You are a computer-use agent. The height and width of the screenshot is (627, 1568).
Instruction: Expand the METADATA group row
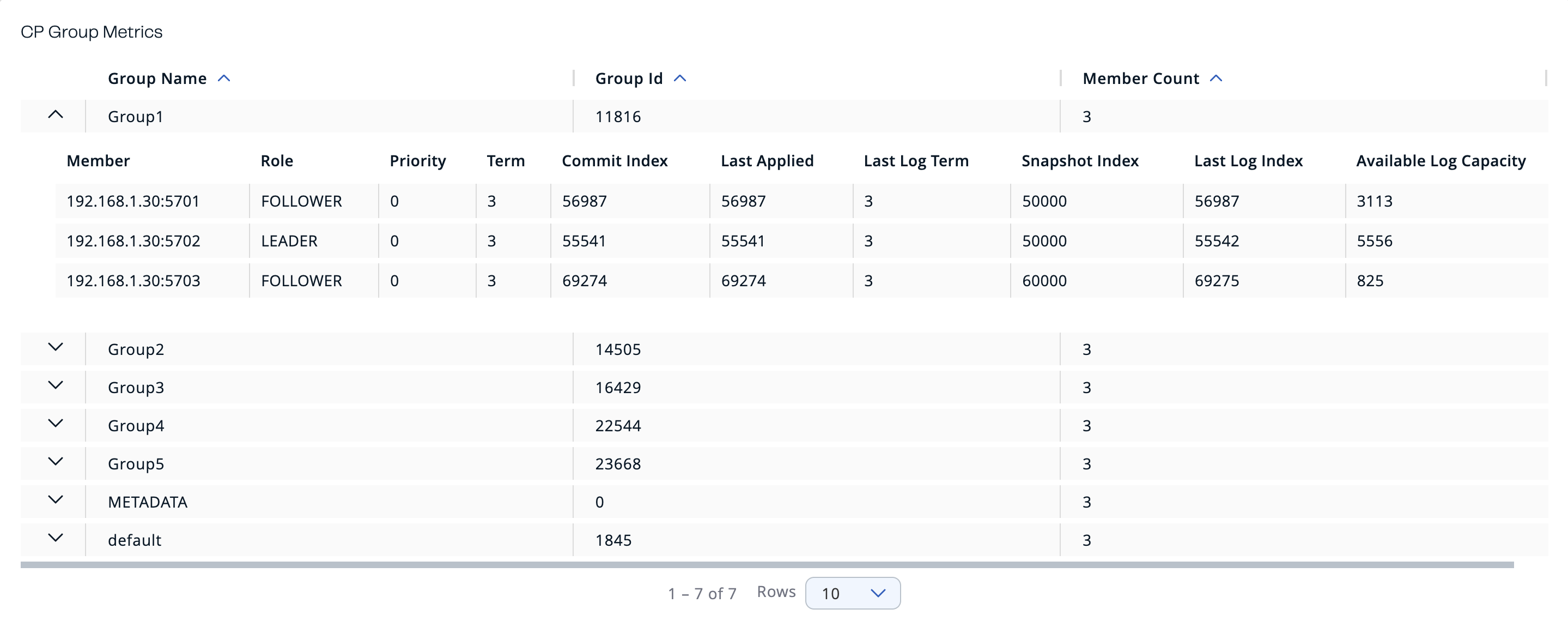pyautogui.click(x=57, y=501)
